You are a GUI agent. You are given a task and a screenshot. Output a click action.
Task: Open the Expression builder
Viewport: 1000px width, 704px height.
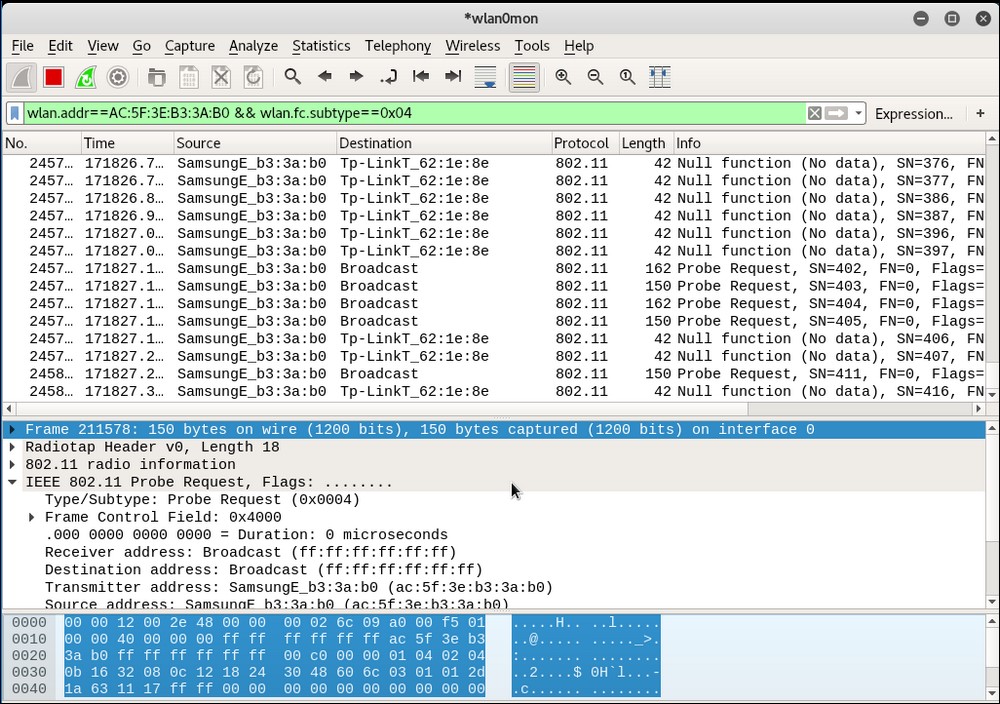(913, 114)
